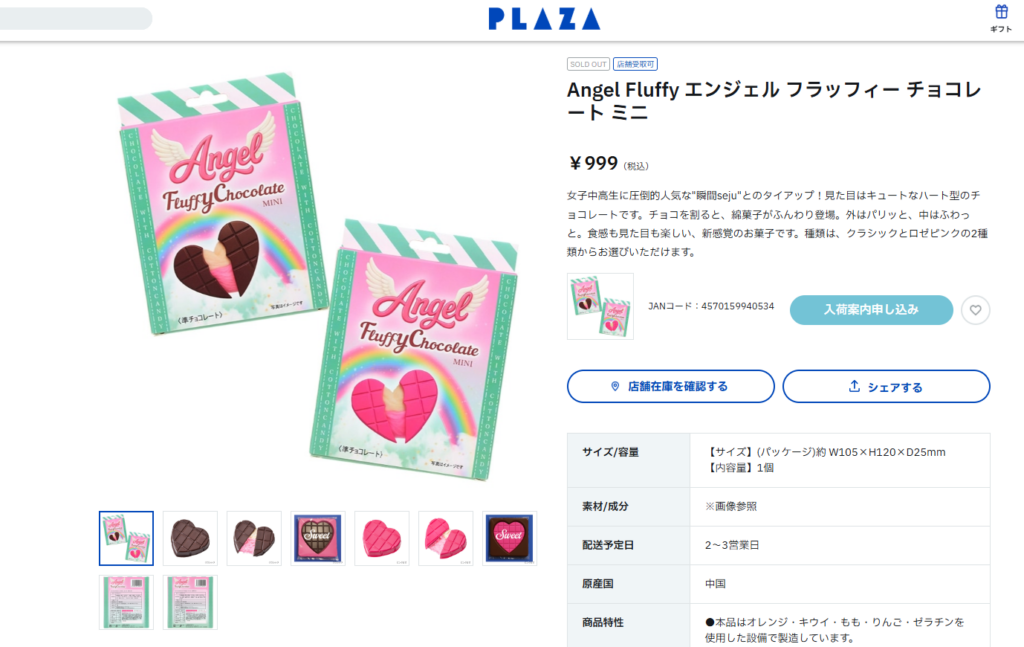Click the main Angel Fluffy Chocolate product image

[x=318, y=276]
